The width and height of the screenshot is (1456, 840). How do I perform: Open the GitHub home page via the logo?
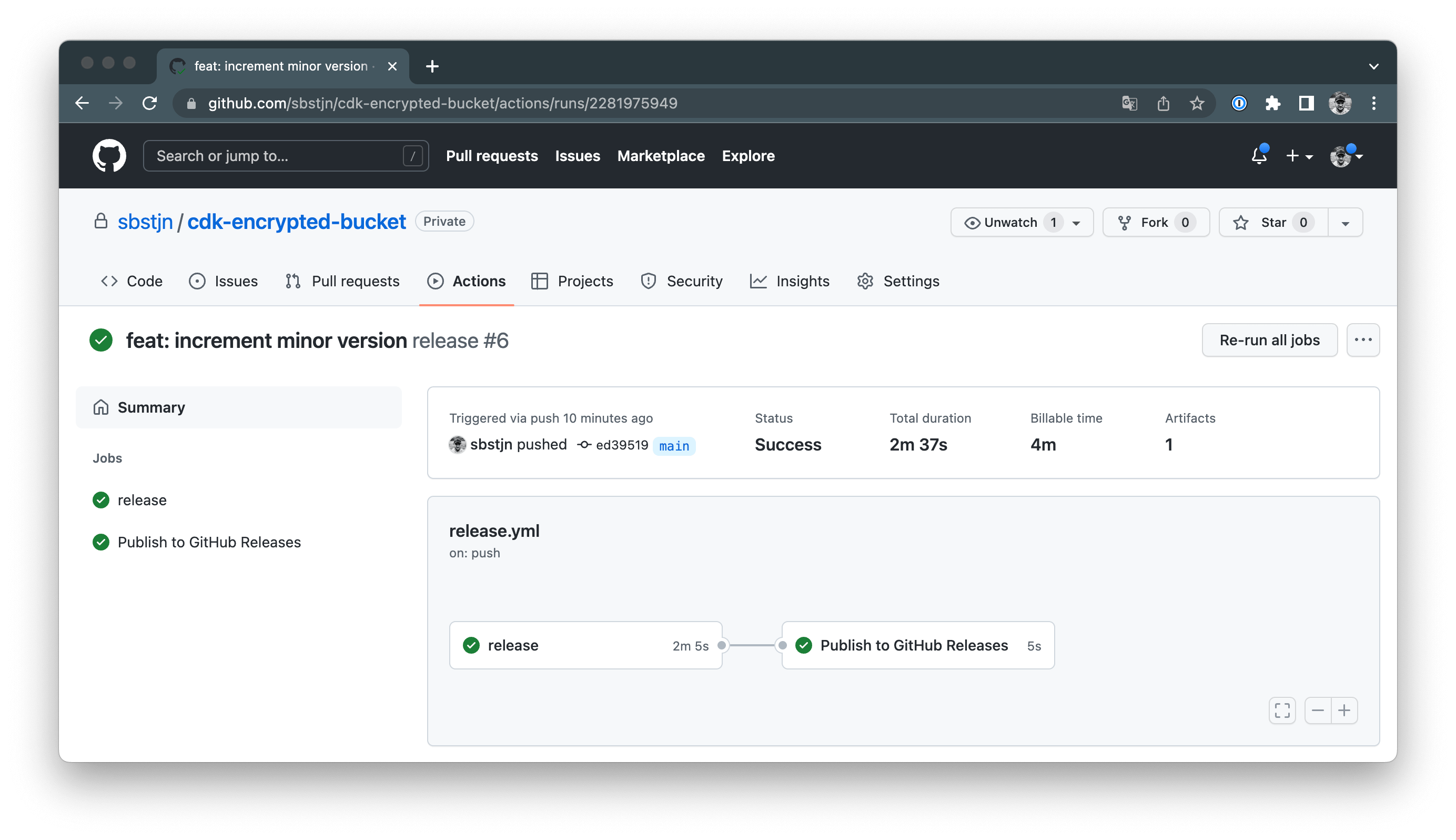[x=109, y=156]
